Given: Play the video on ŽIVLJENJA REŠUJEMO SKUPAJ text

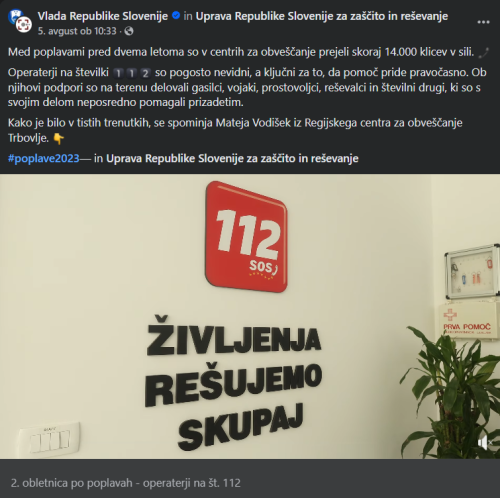Looking at the screenshot, I should tap(234, 383).
